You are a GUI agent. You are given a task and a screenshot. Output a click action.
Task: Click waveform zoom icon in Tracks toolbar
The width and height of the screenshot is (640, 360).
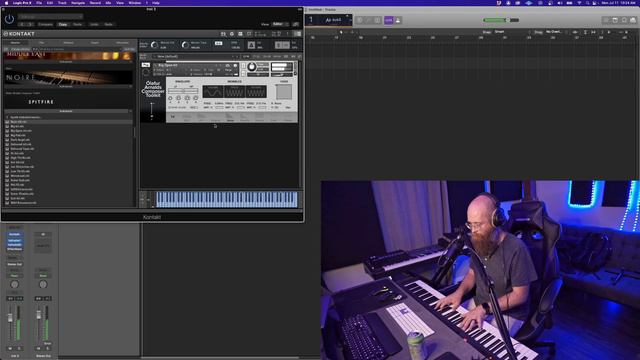click(576, 32)
